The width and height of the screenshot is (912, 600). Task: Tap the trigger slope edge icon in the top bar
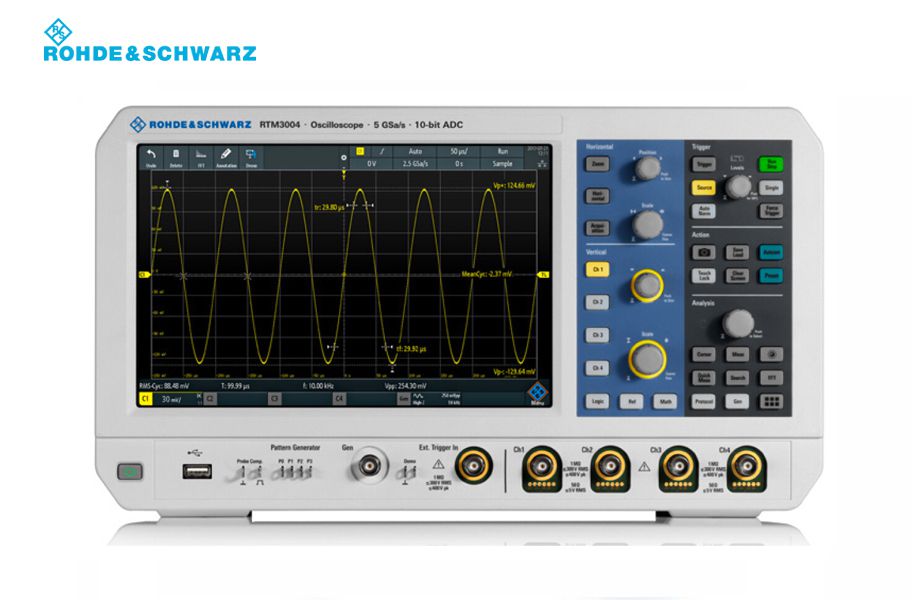382,151
